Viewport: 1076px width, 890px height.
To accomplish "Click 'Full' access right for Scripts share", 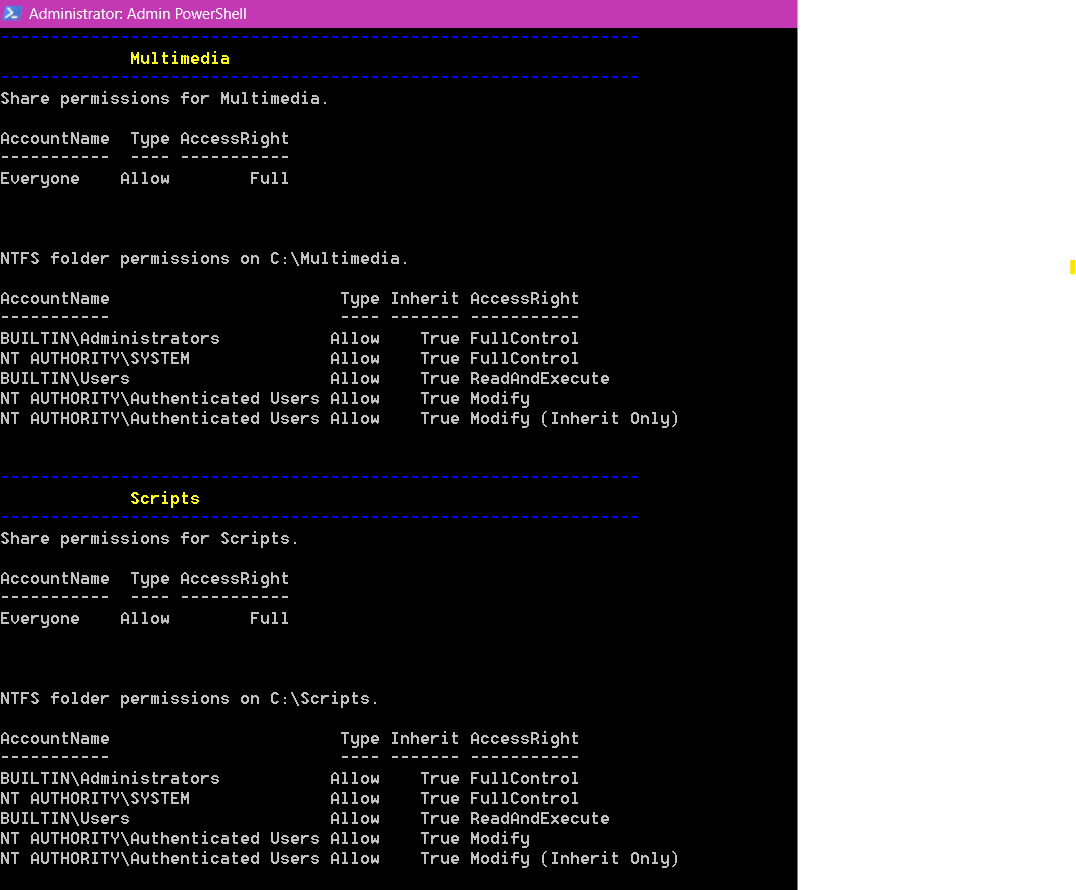I will coord(269,618).
